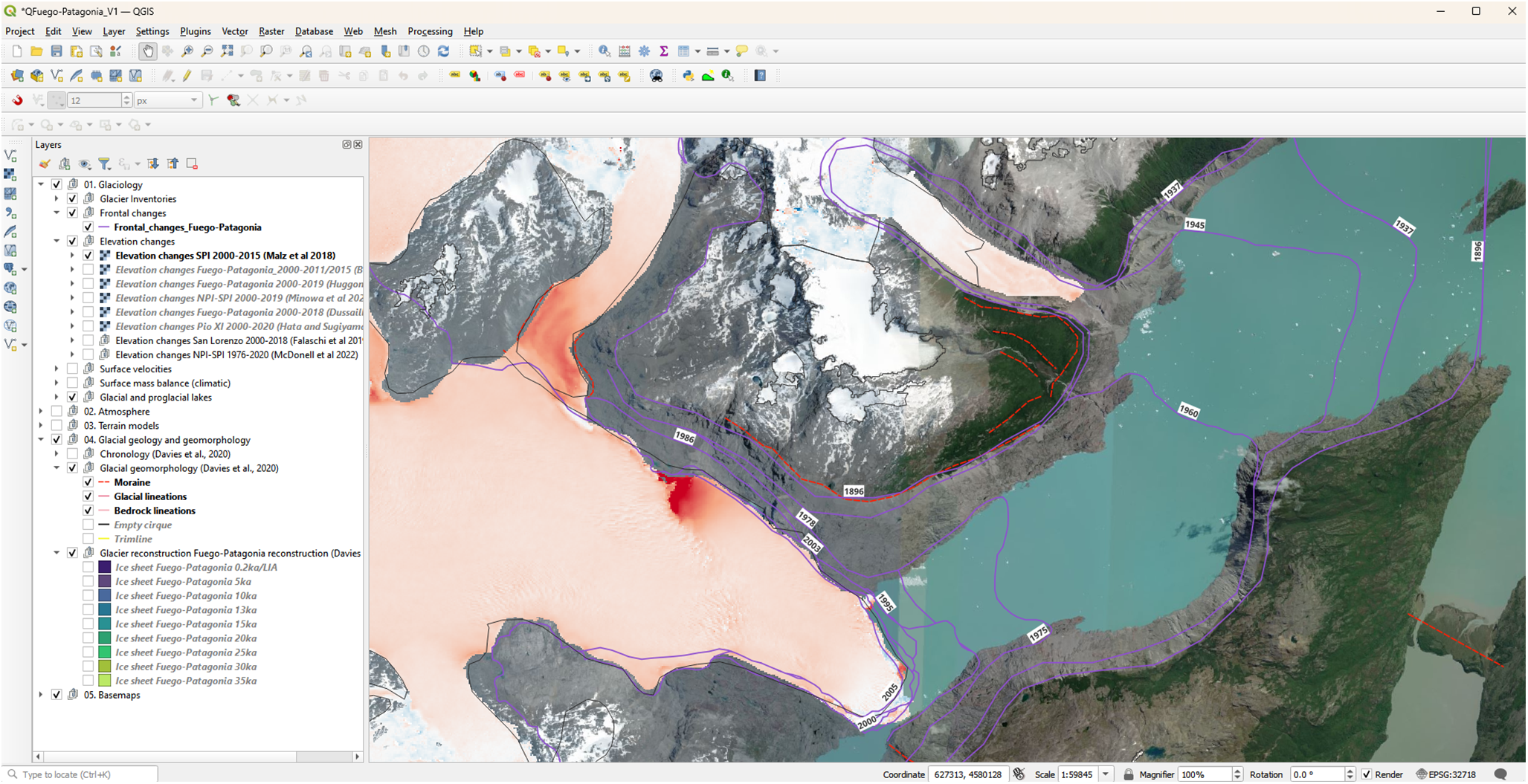Open the Raster menu
The height and width of the screenshot is (784, 1528).
pos(271,31)
